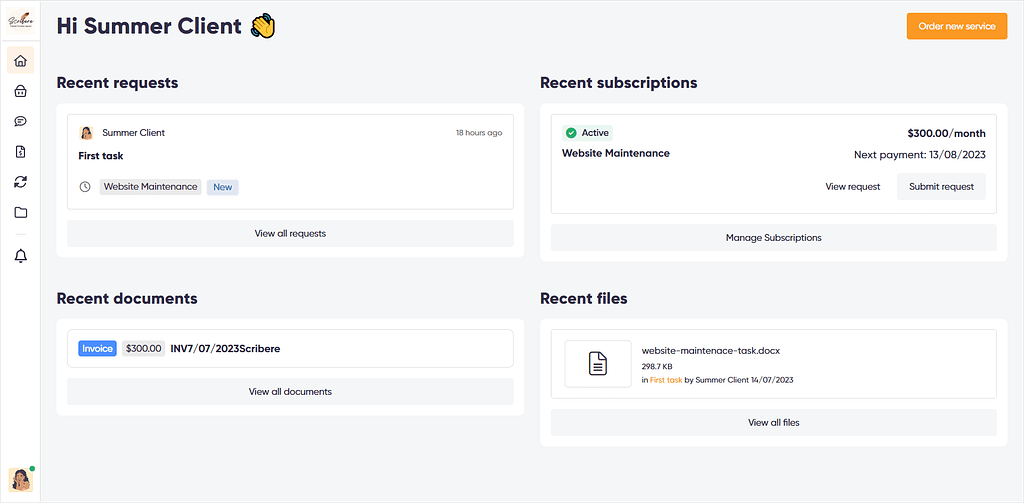1024x503 pixels.
Task: Click Manage Subscriptions
Action: 773,238
